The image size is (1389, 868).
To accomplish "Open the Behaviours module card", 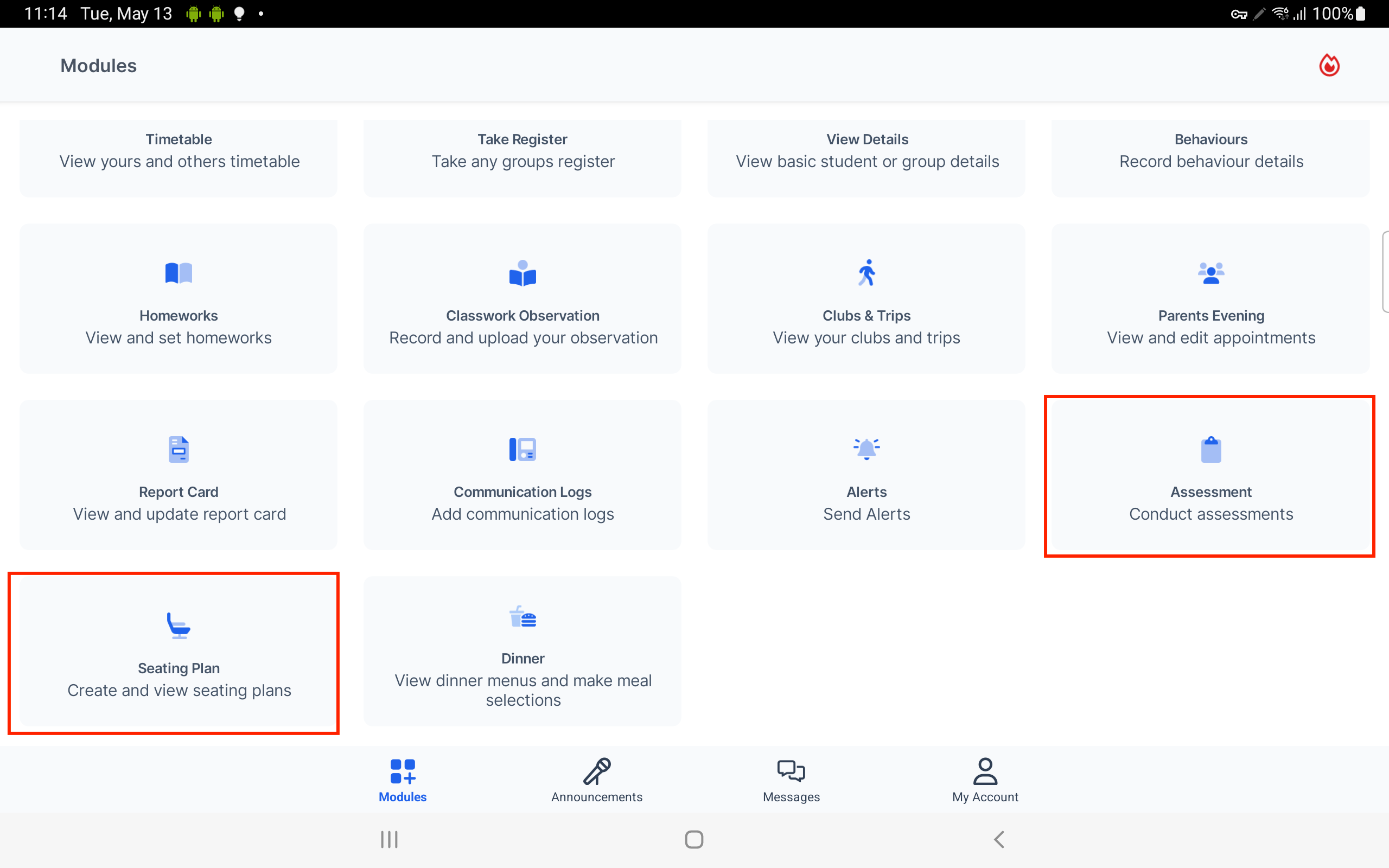I will pyautogui.click(x=1210, y=158).
